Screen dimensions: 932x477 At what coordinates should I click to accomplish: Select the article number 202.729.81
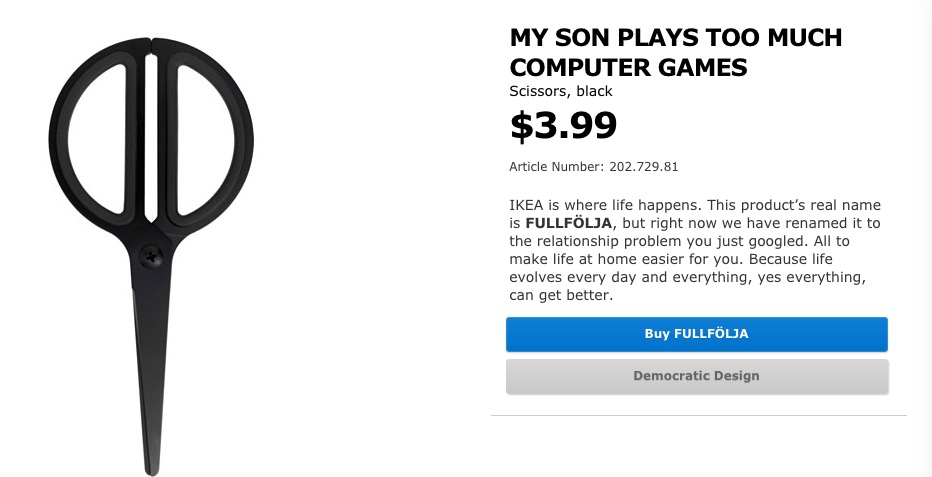coord(644,167)
